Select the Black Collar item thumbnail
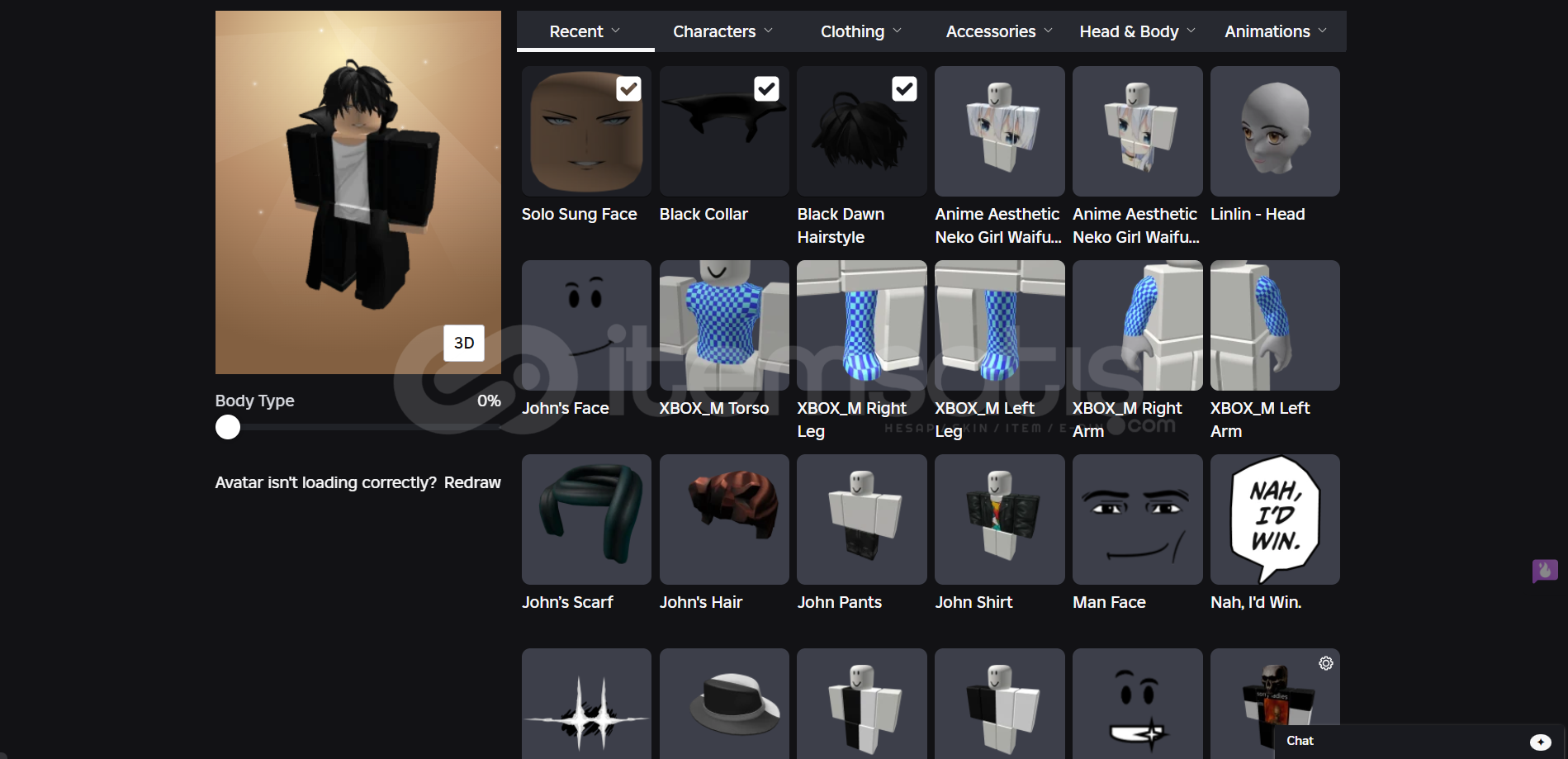 (724, 131)
